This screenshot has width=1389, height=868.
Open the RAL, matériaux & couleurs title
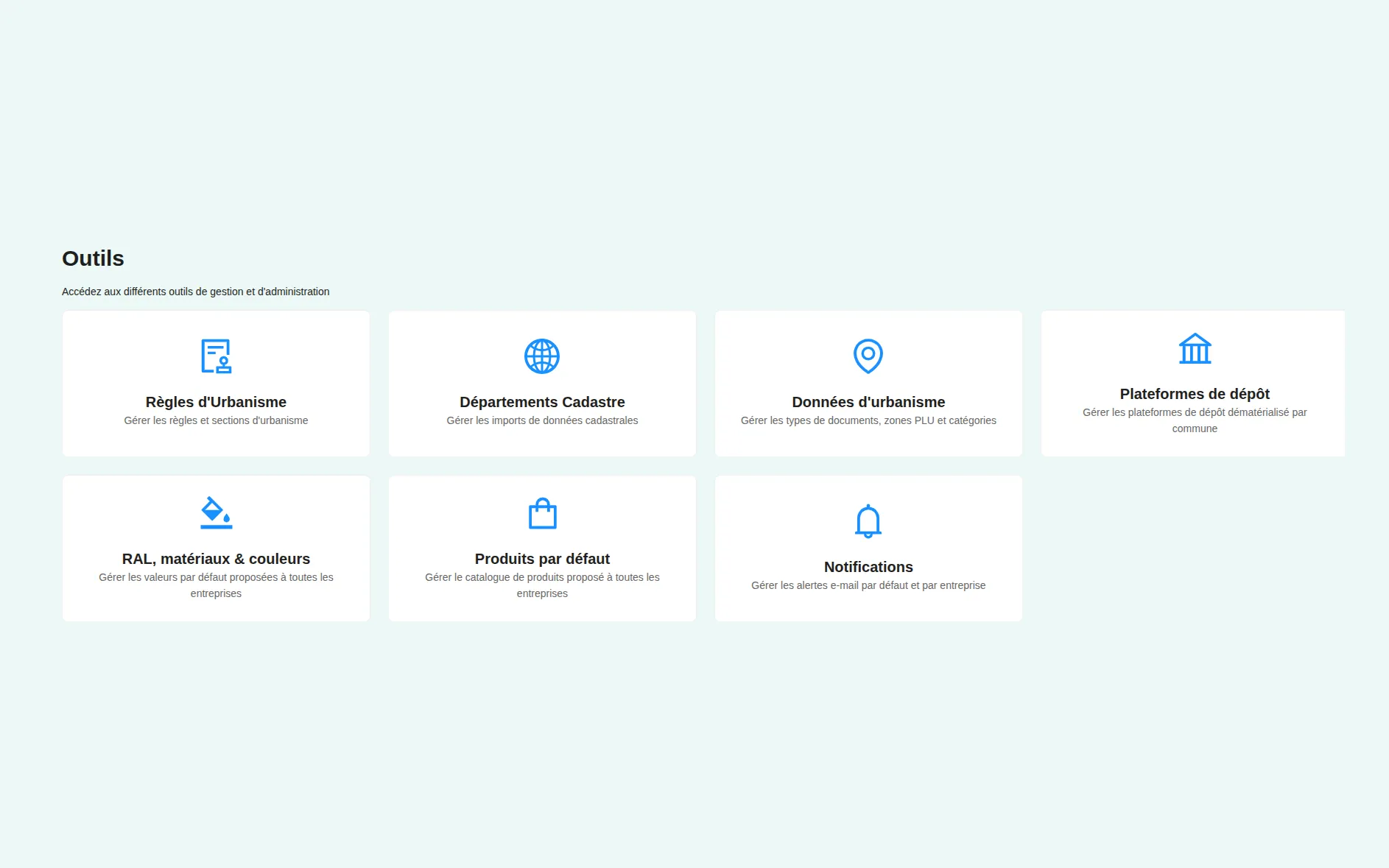point(216,559)
